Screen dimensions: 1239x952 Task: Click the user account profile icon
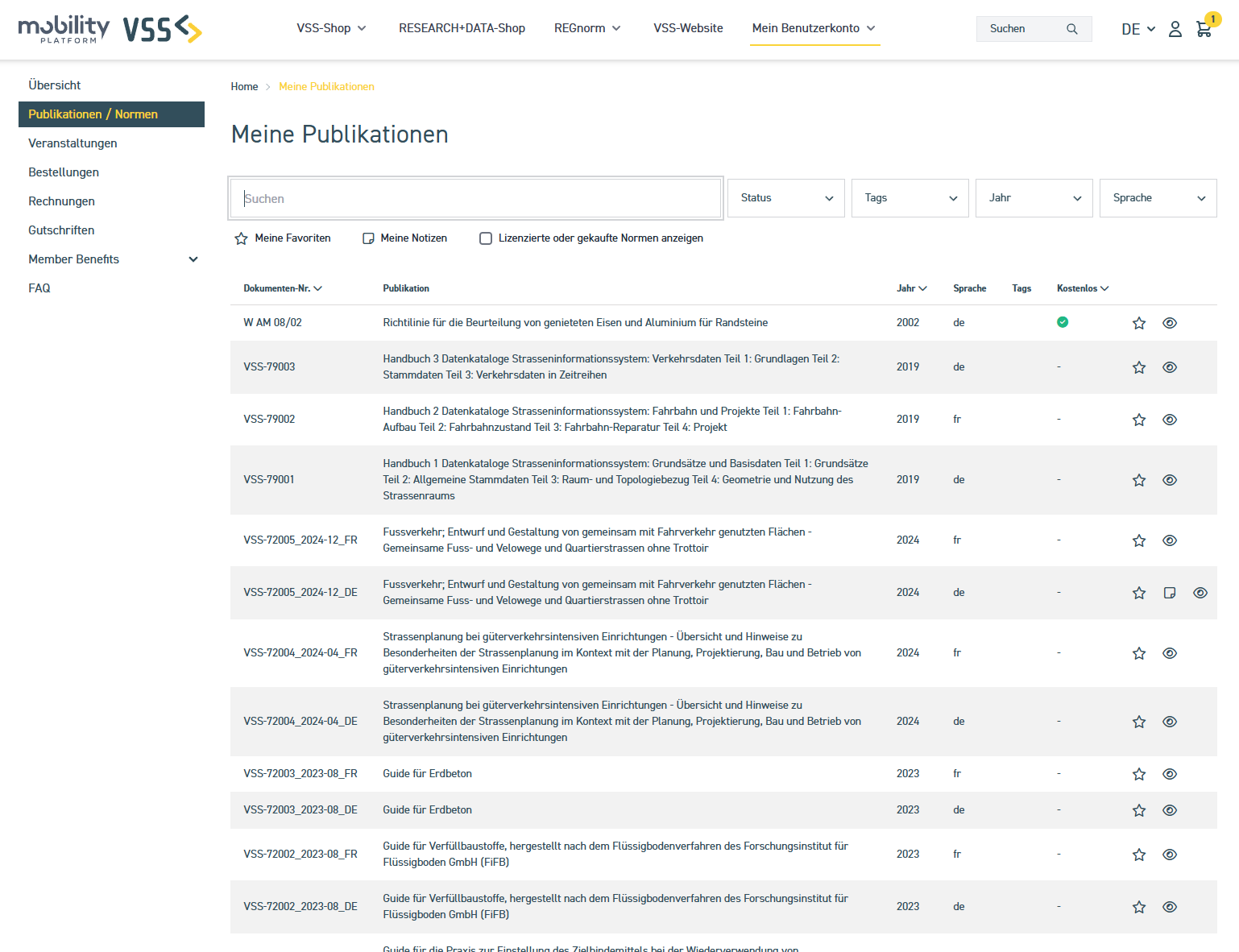tap(1175, 29)
